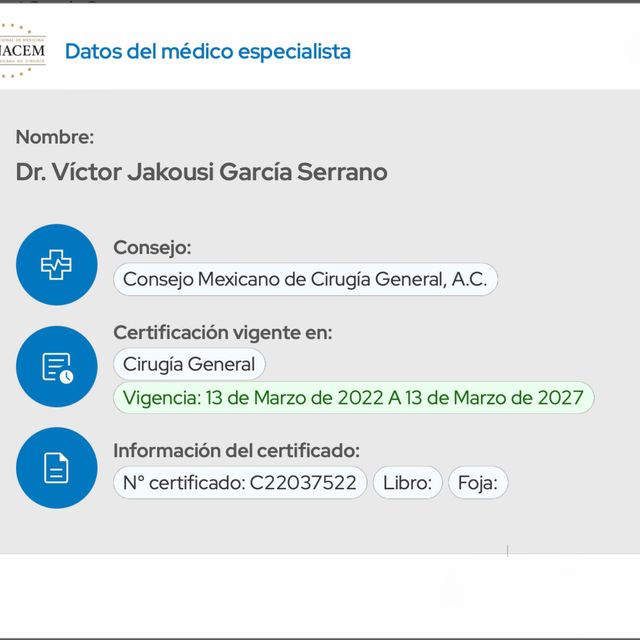Click the CONACEM logo at top left
640x640 pixels.
click(x=21, y=51)
